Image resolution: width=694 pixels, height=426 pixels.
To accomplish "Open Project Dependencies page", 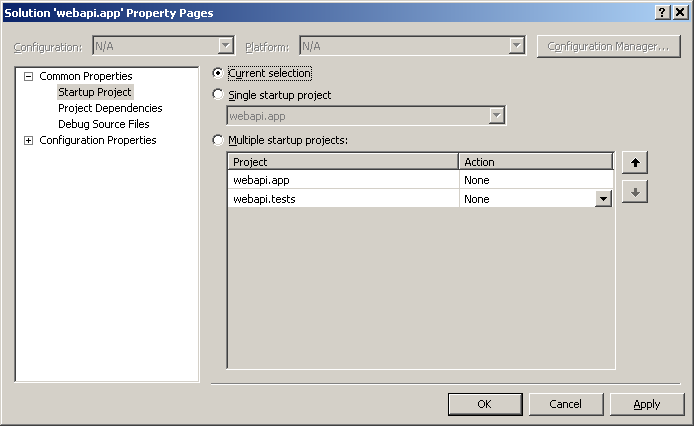I will point(110,108).
